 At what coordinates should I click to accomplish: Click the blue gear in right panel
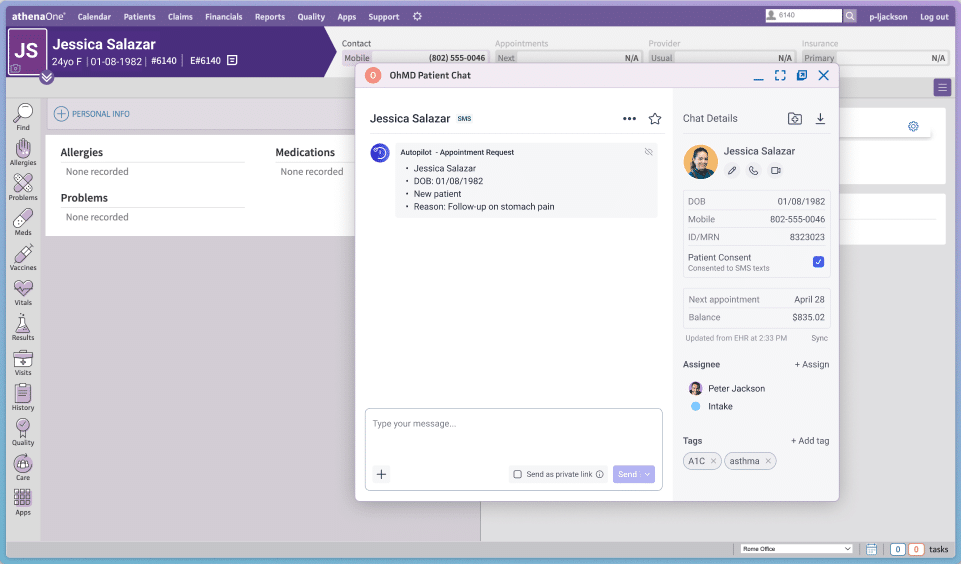coord(913,126)
